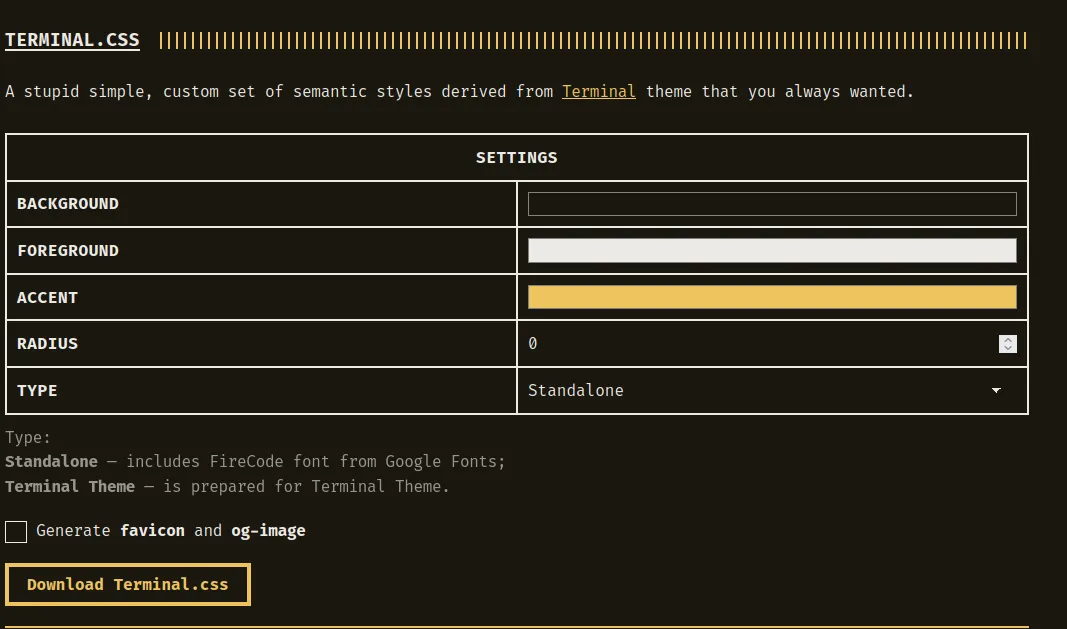Screen dimensions: 1067x629
Task: Click the BACKGROUND row label
Action: point(68,204)
